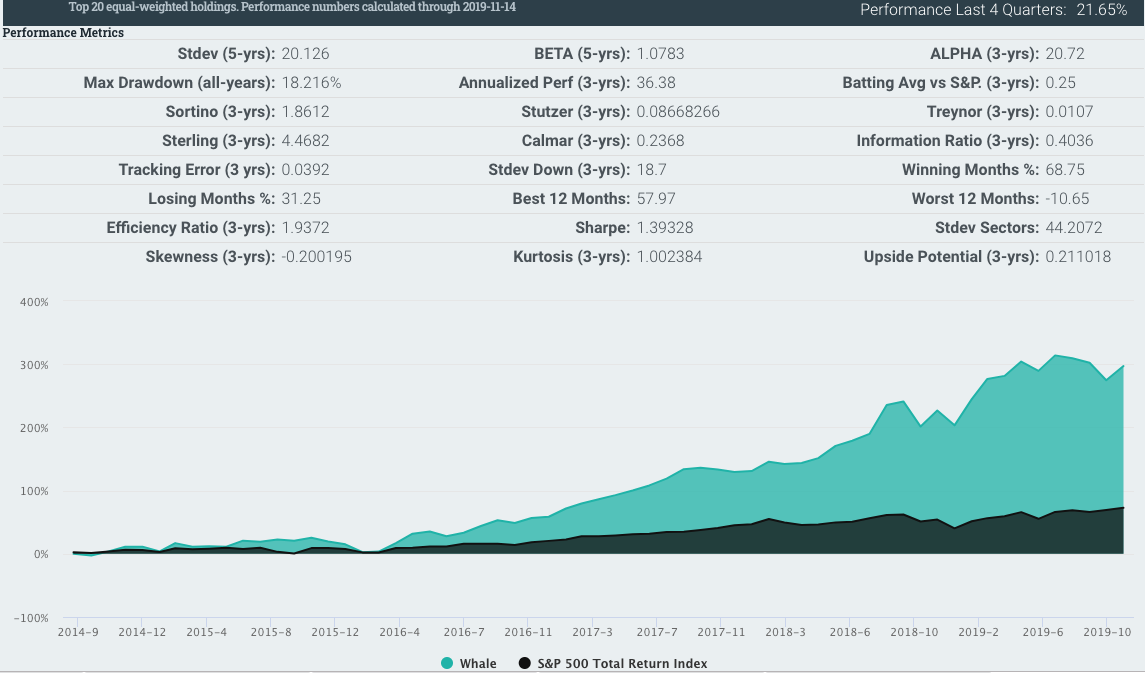Click the 2015-12 x-axis tick label
1145x673 pixels.
[334, 632]
